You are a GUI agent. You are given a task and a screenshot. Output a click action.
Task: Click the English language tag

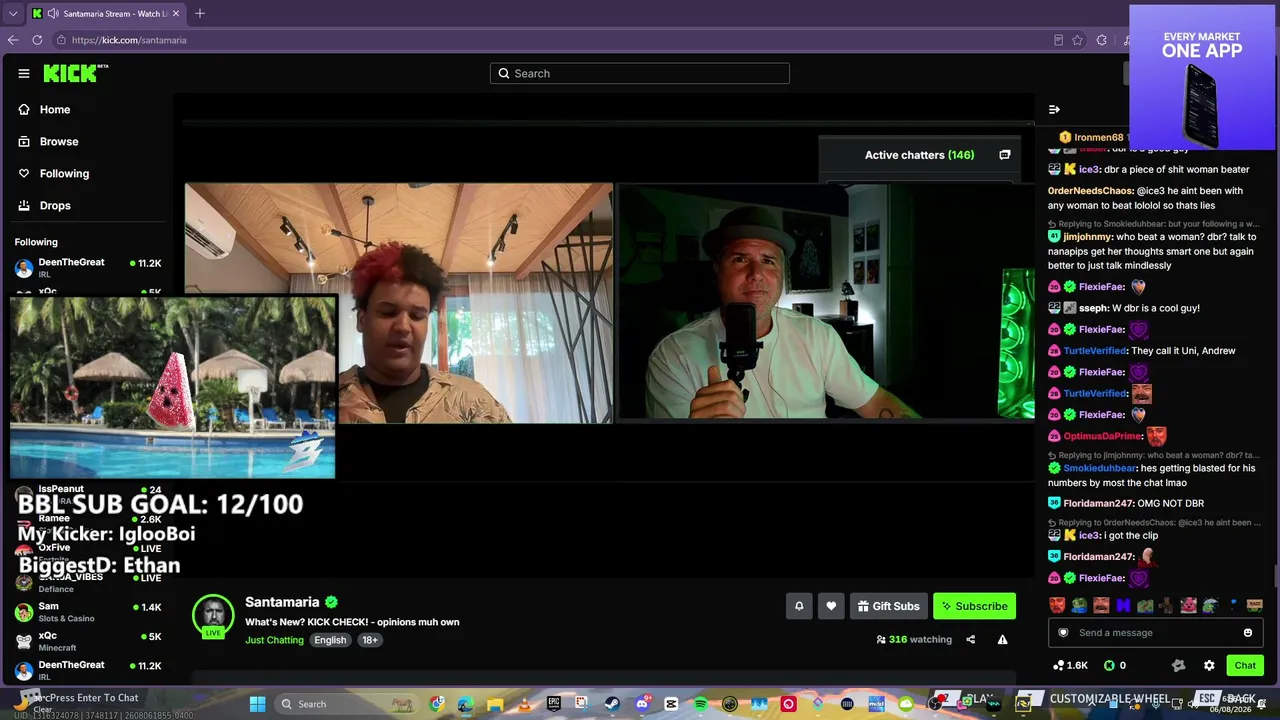(x=330, y=640)
